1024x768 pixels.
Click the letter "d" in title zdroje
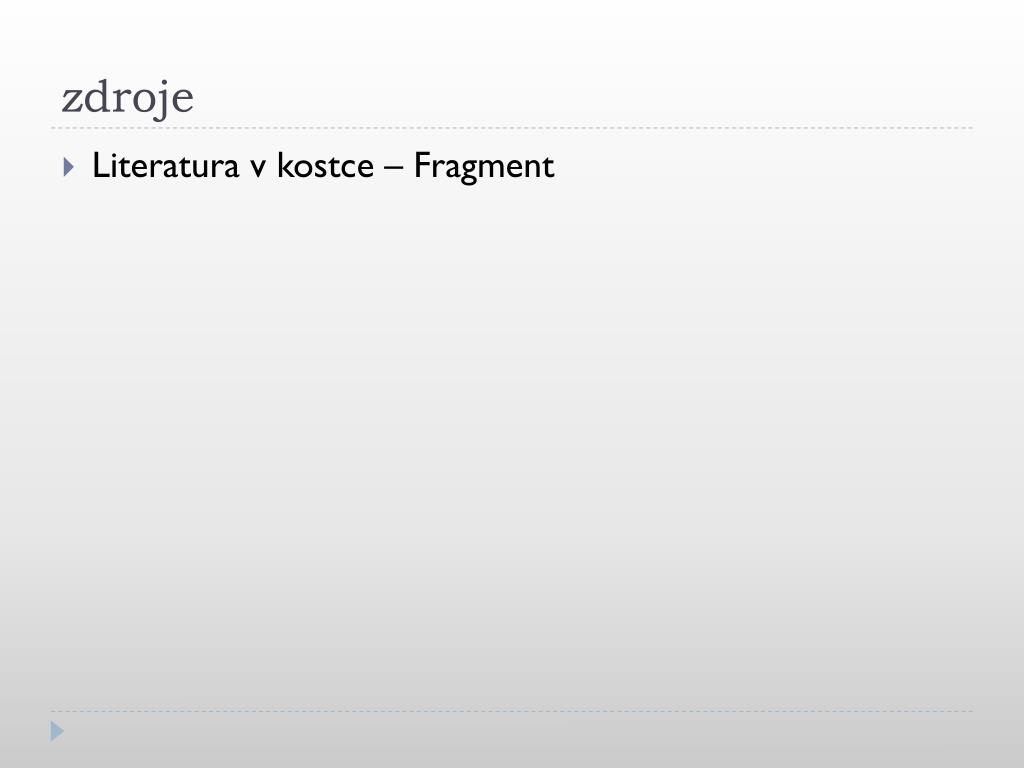pos(95,97)
